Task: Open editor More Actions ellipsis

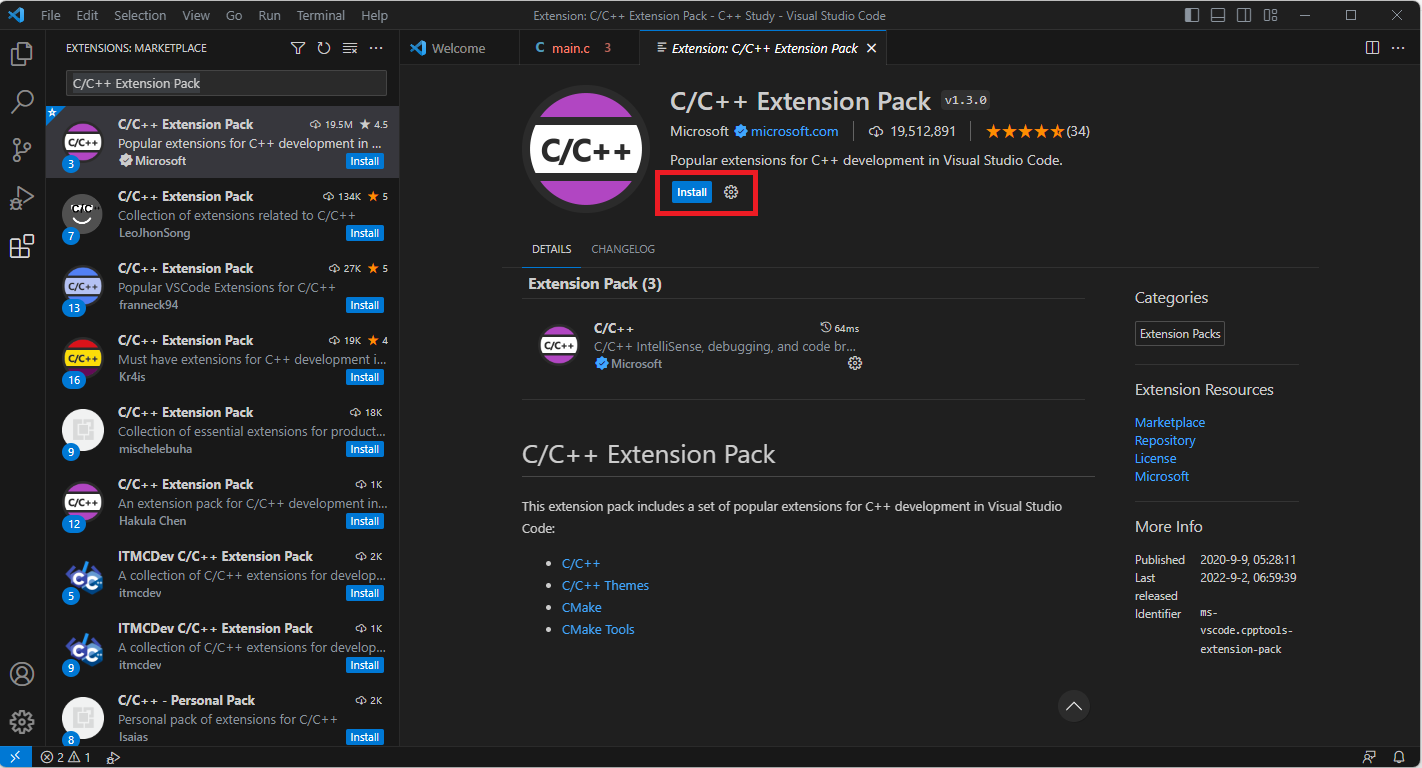Action: click(1398, 48)
